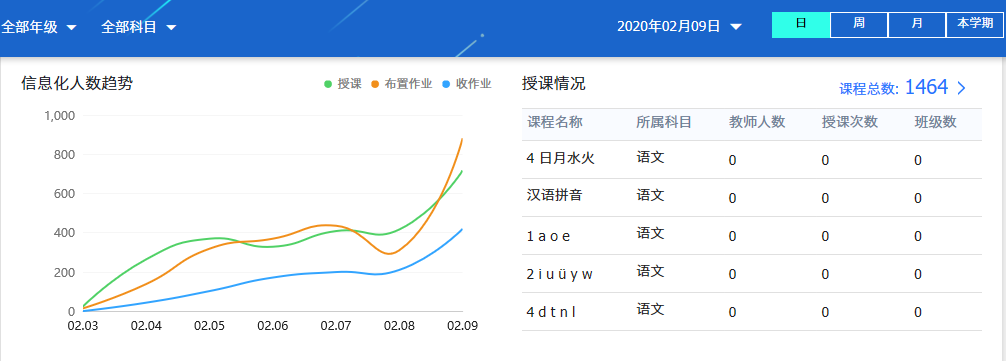Select the 日 tab
This screenshot has height=361, width=1006.
tap(801, 25)
